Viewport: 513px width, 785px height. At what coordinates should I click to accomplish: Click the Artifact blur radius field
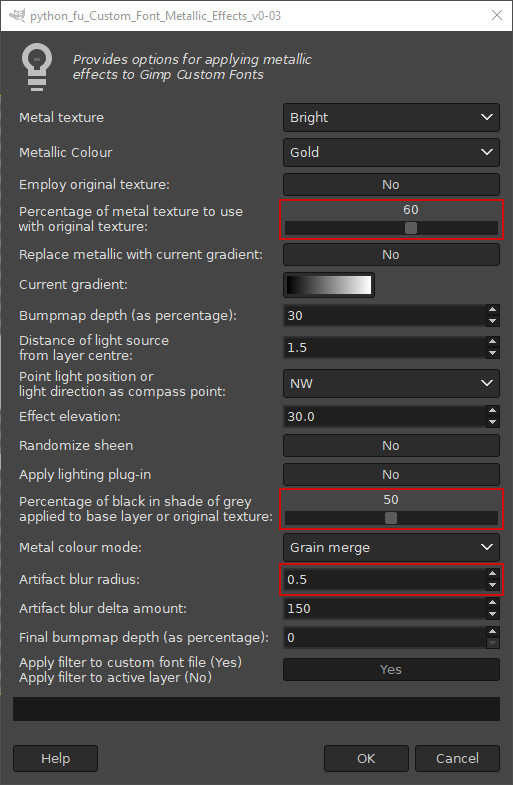click(384, 579)
